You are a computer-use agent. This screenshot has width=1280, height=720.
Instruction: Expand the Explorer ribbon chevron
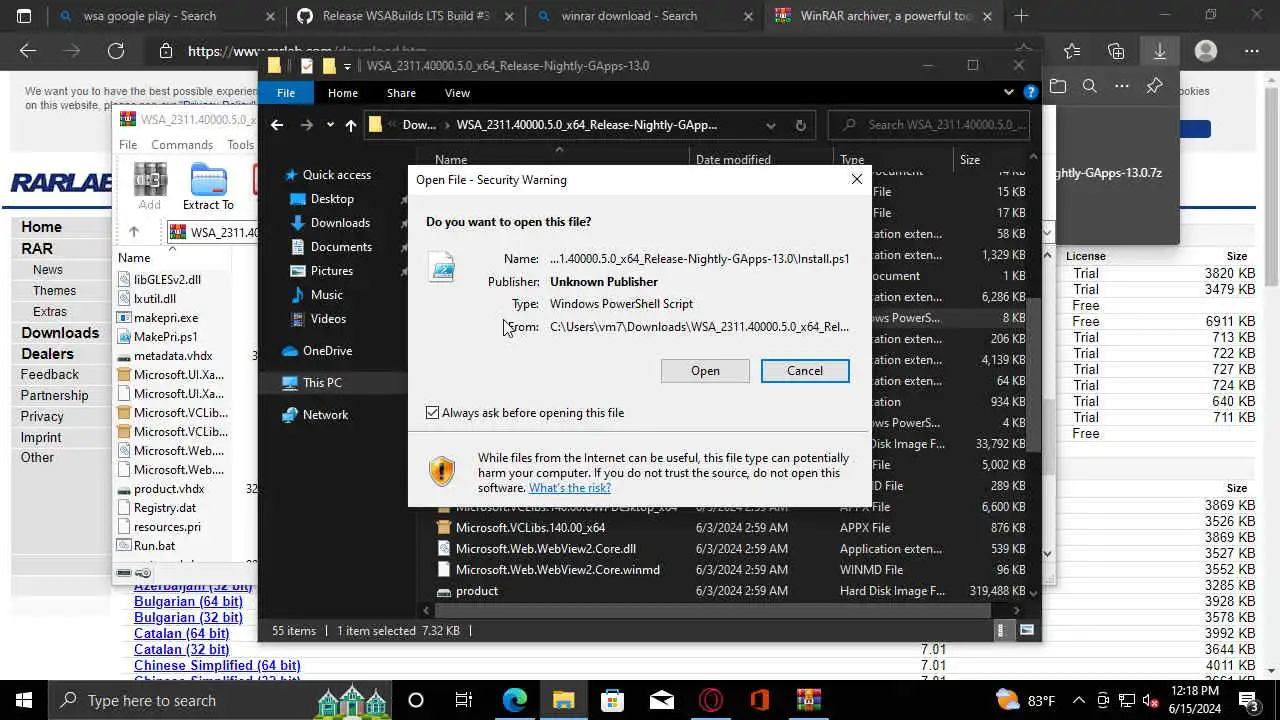click(1008, 92)
